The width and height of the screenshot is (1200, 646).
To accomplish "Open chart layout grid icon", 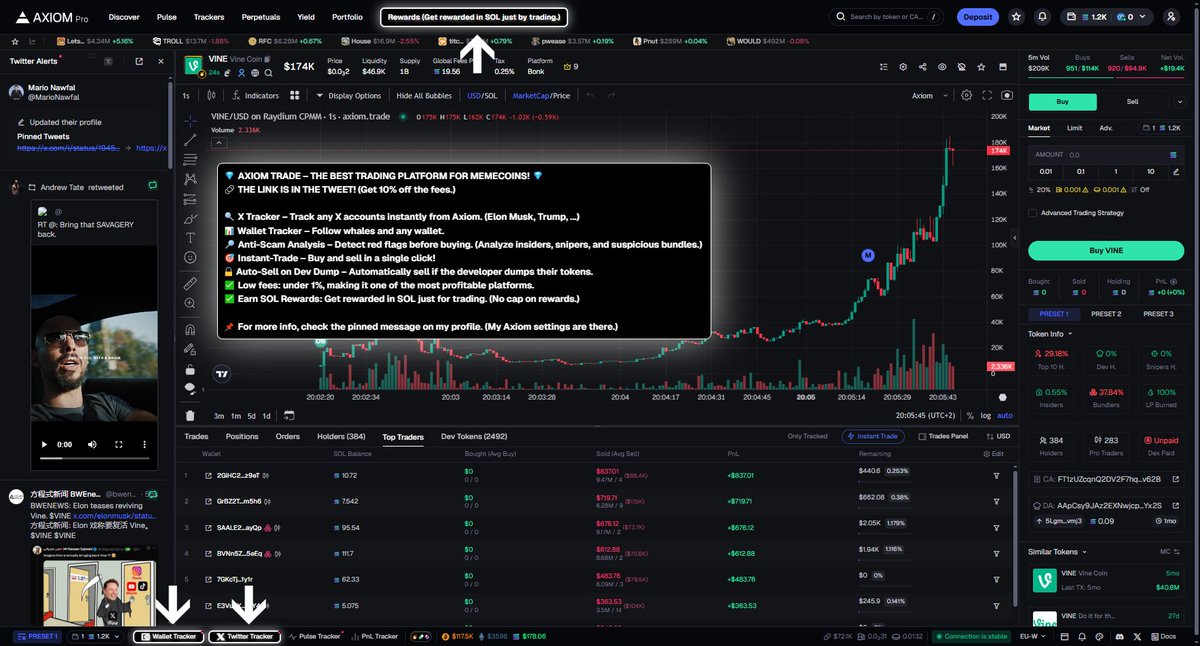I will pos(295,96).
